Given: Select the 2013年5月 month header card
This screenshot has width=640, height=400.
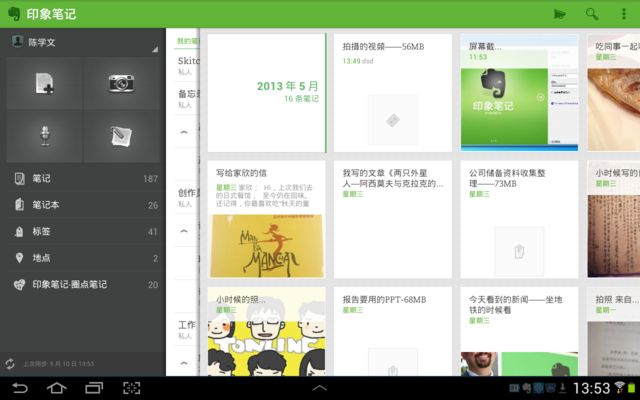Looking at the screenshot, I should point(267,93).
